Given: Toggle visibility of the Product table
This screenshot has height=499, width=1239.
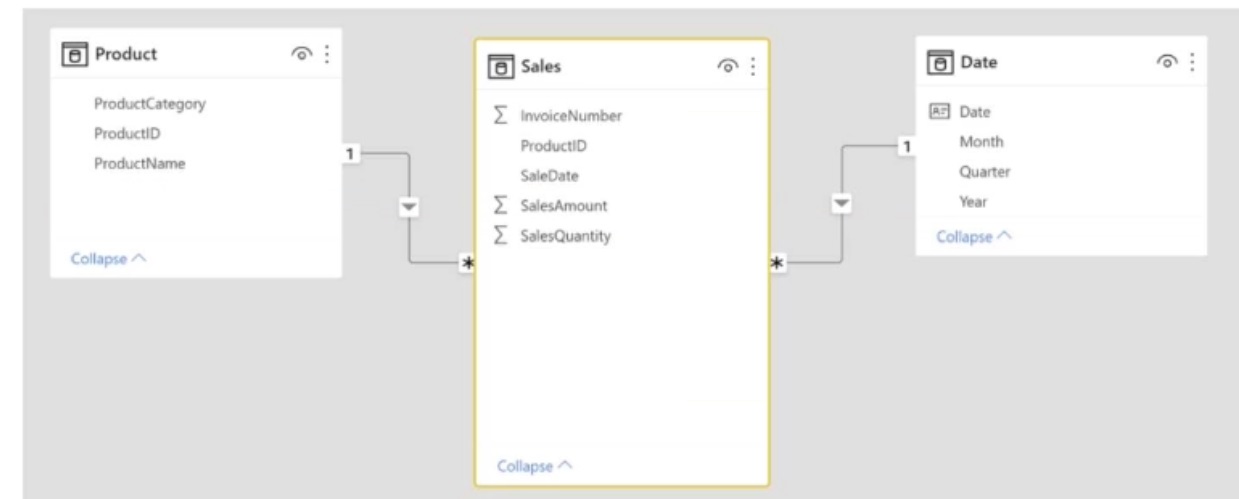Looking at the screenshot, I should [299, 55].
